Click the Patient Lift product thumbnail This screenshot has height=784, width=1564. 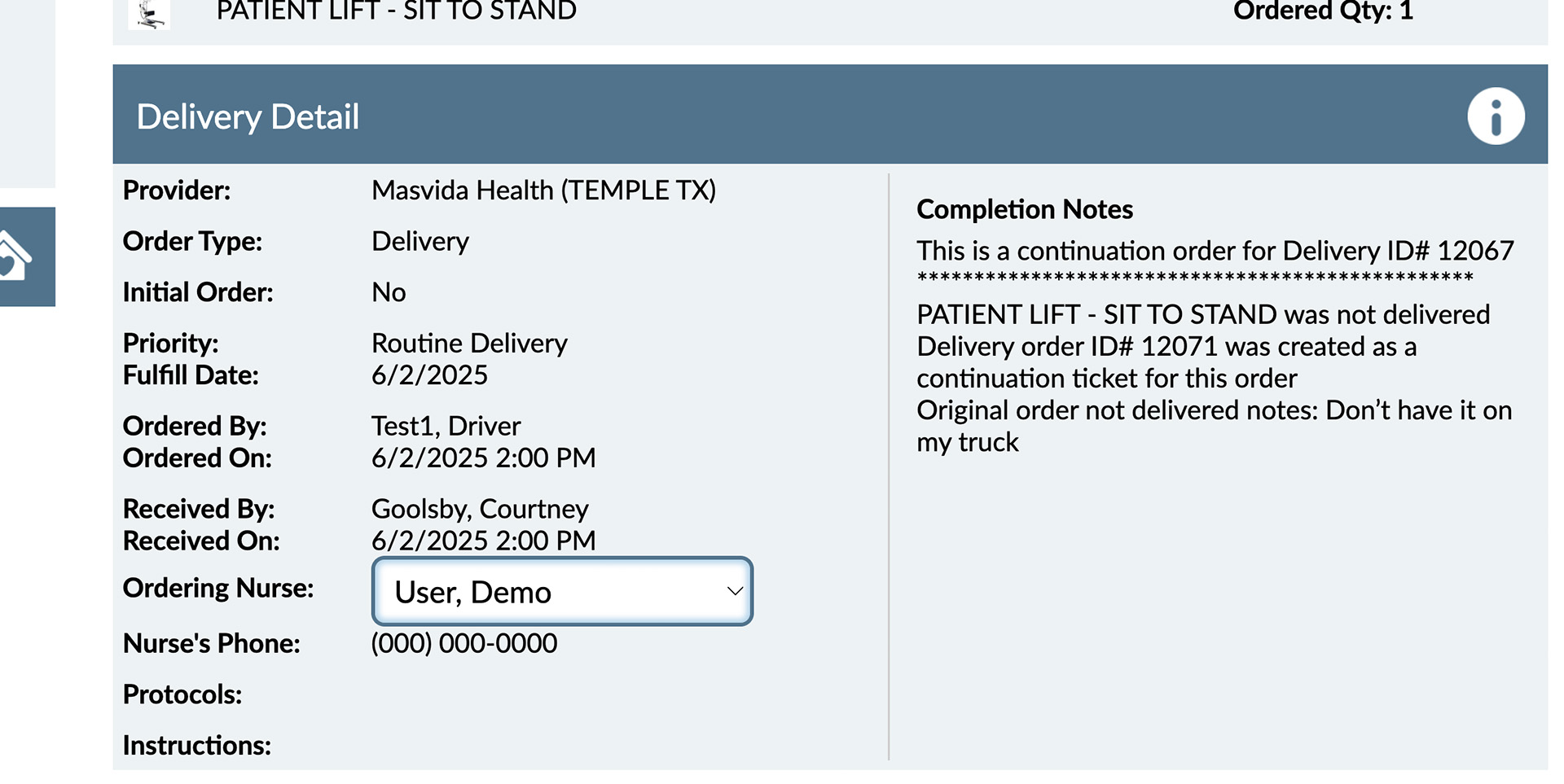pos(149,14)
